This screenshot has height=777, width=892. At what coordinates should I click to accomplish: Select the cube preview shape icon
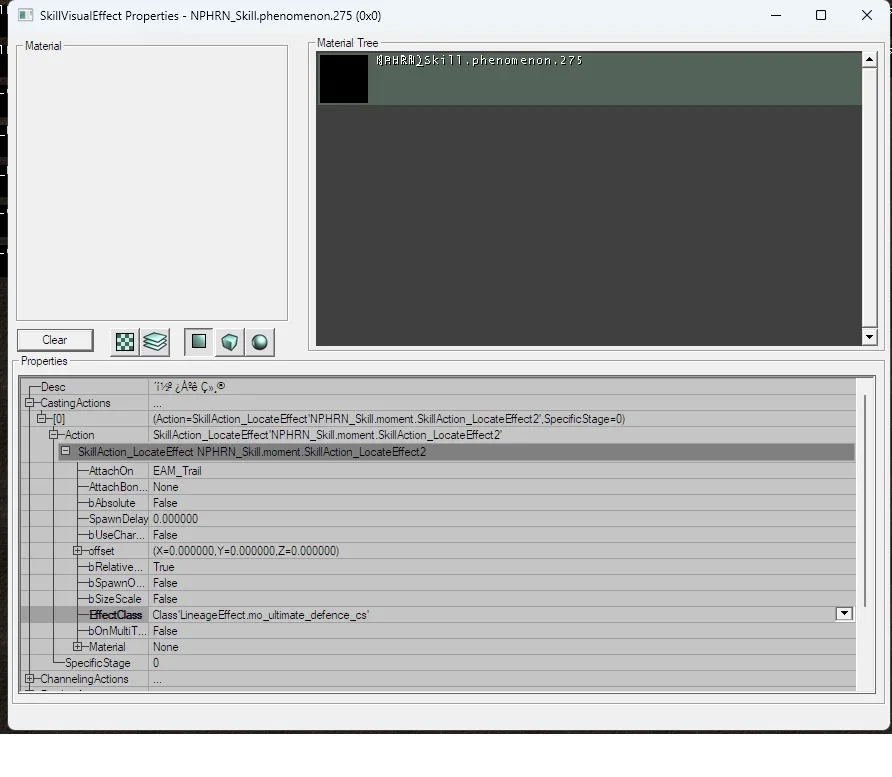tap(229, 342)
